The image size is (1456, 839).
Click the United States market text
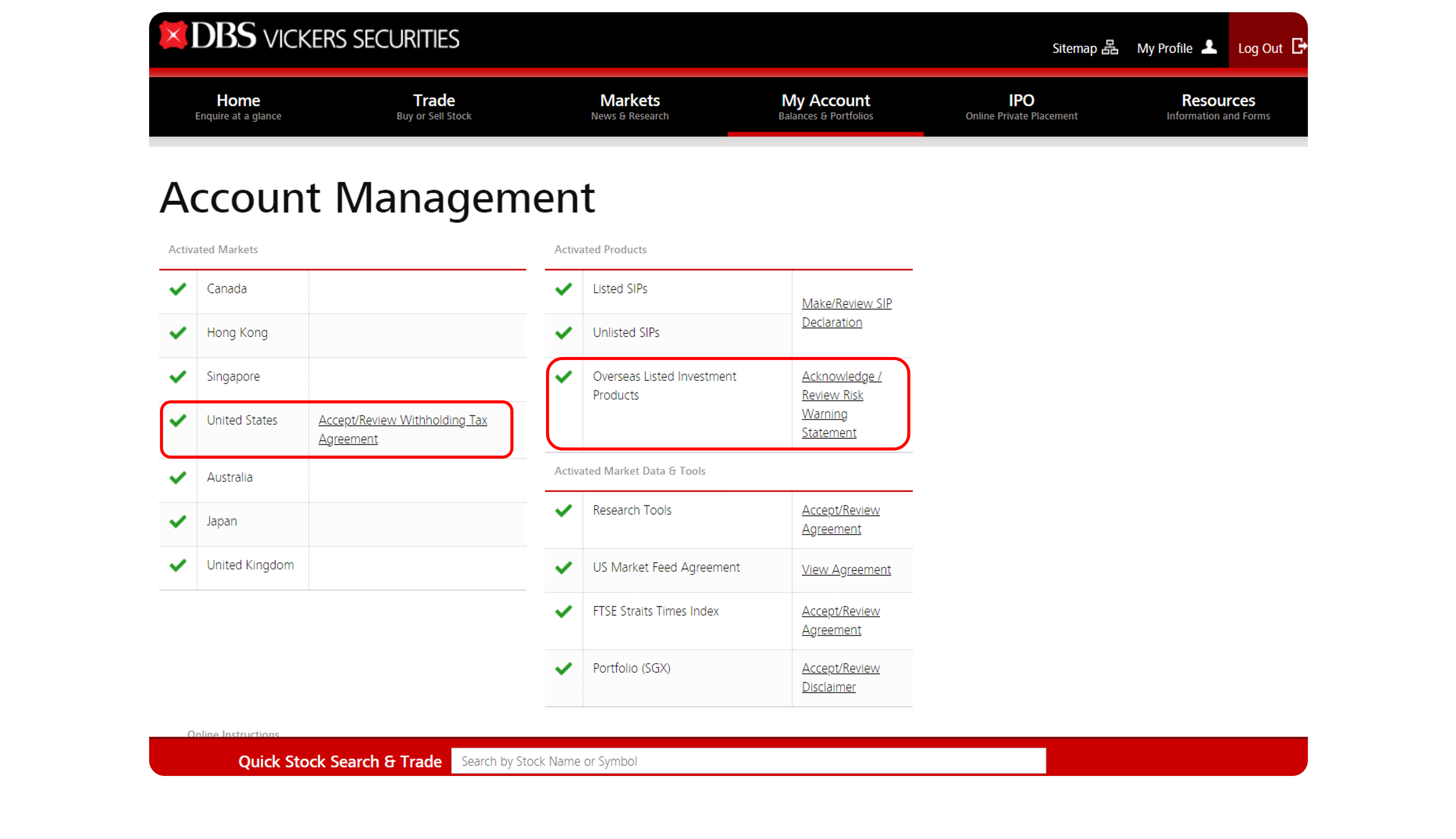point(242,420)
